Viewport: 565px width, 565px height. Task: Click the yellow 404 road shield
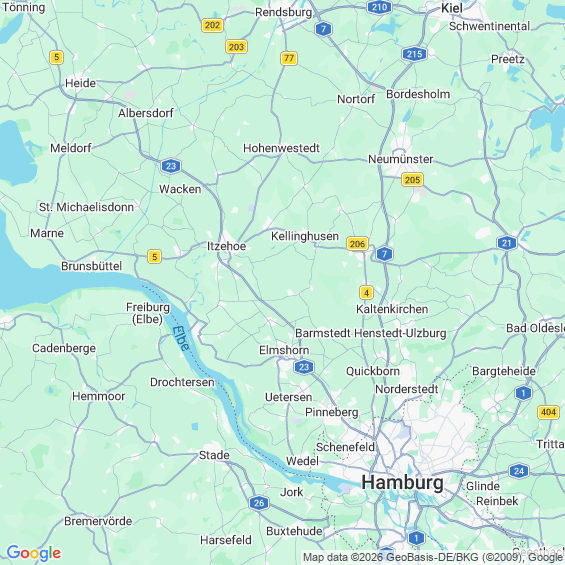[x=548, y=412]
